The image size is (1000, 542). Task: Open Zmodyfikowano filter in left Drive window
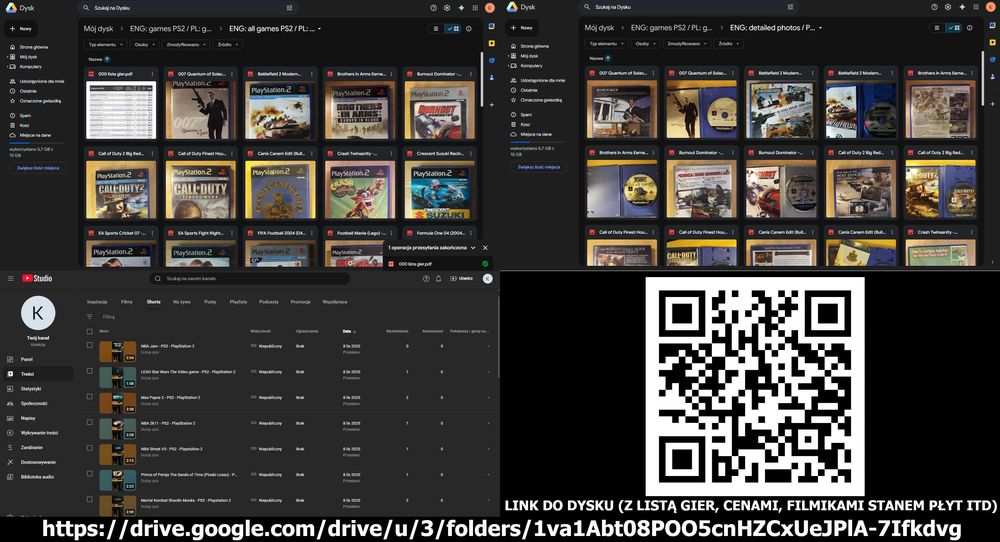[186, 45]
